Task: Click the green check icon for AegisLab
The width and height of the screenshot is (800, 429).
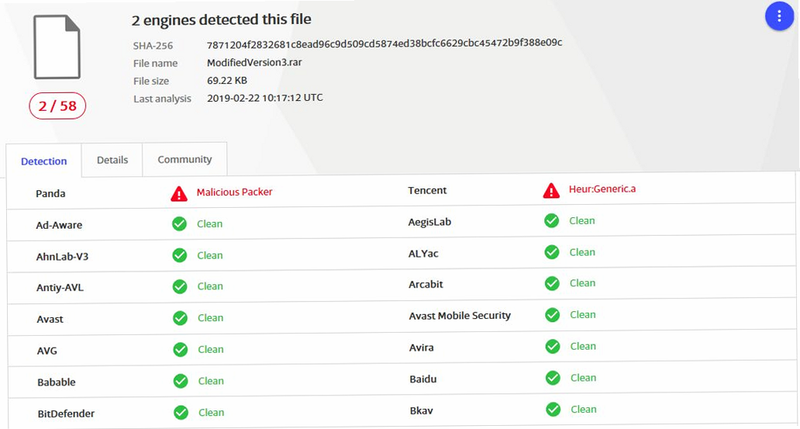Action: point(552,220)
